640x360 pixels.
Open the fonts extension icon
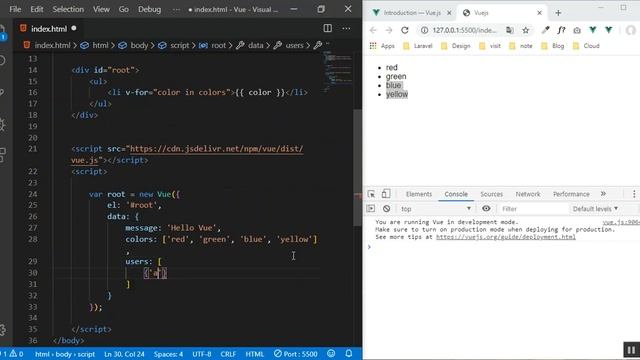click(x=561, y=30)
